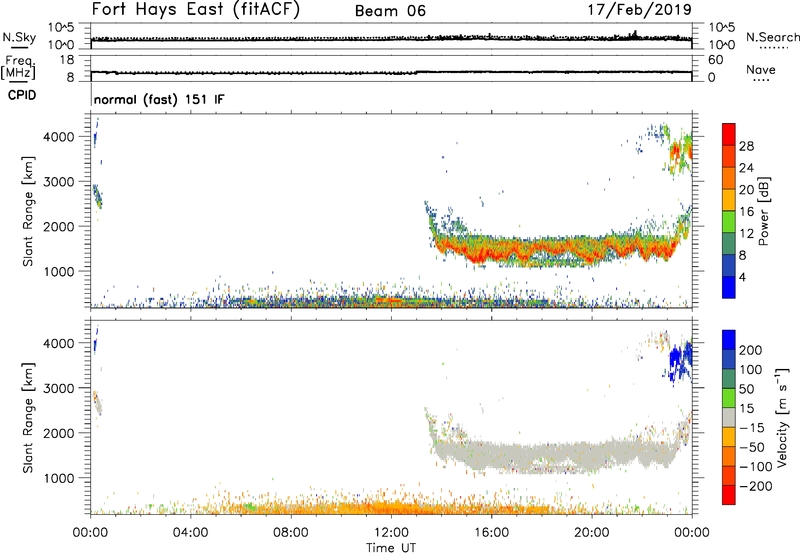
Task: Select the Time UT axis title
Action: tap(391, 548)
